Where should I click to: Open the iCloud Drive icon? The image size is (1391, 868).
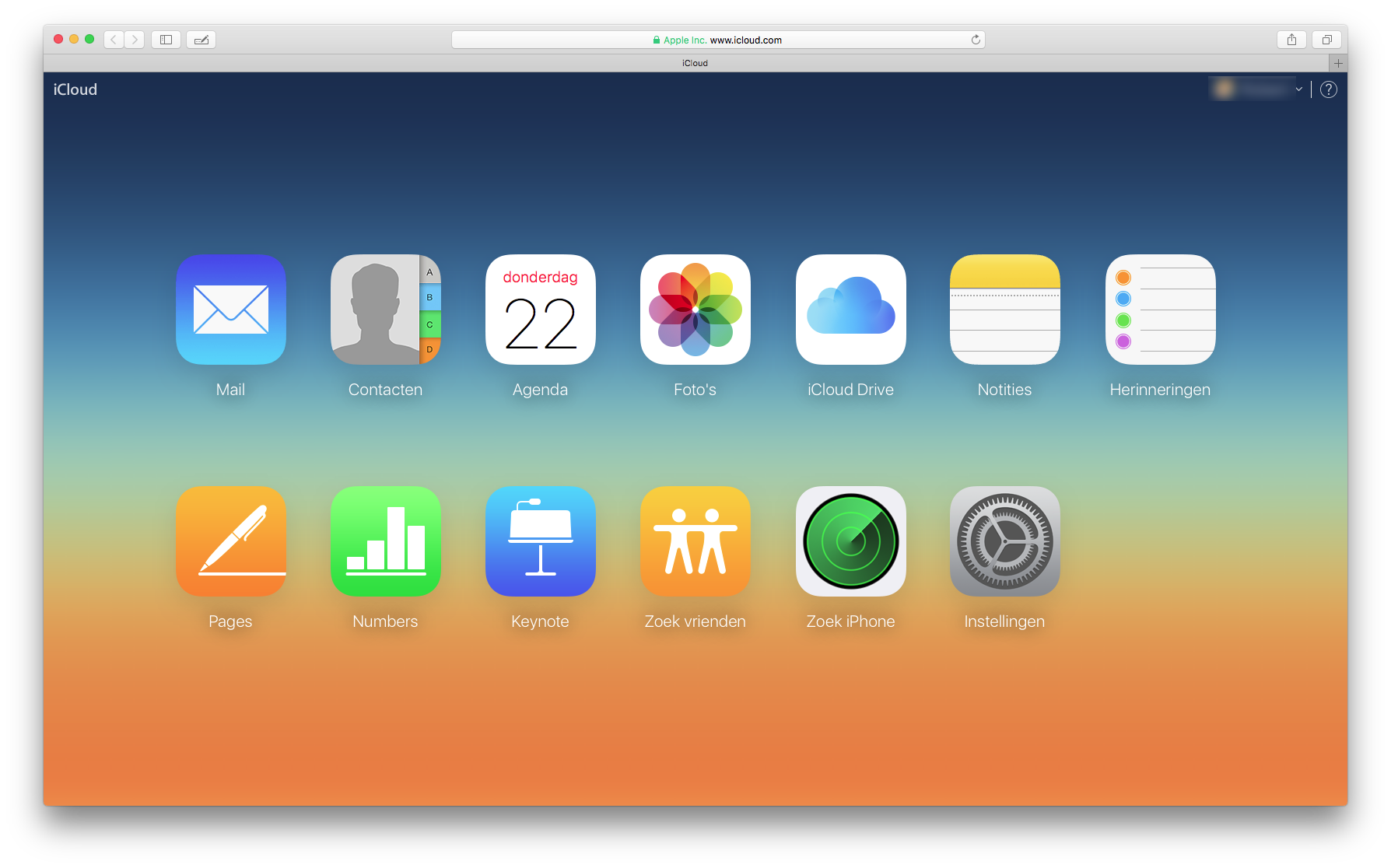851,310
